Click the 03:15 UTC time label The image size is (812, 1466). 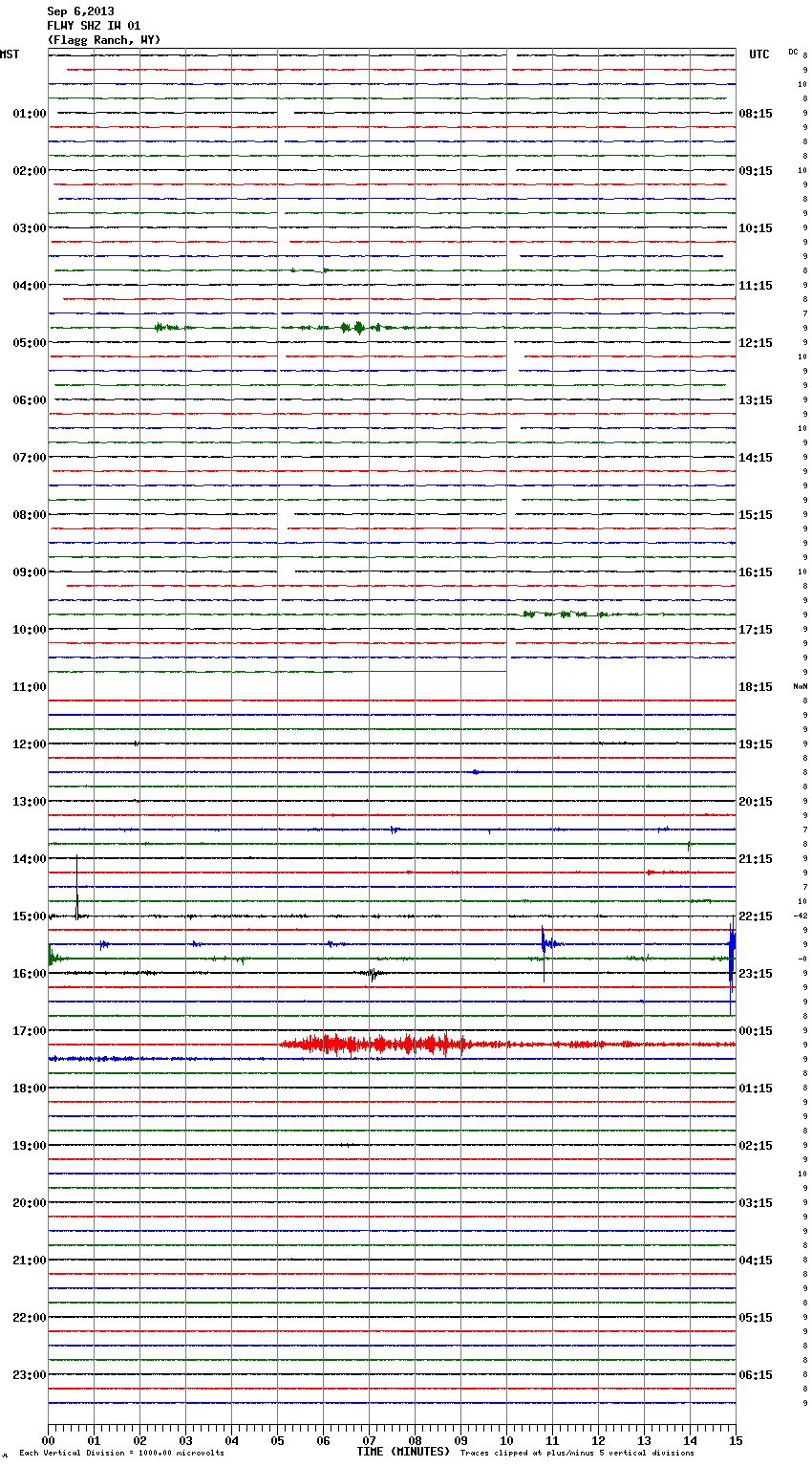[x=756, y=1203]
